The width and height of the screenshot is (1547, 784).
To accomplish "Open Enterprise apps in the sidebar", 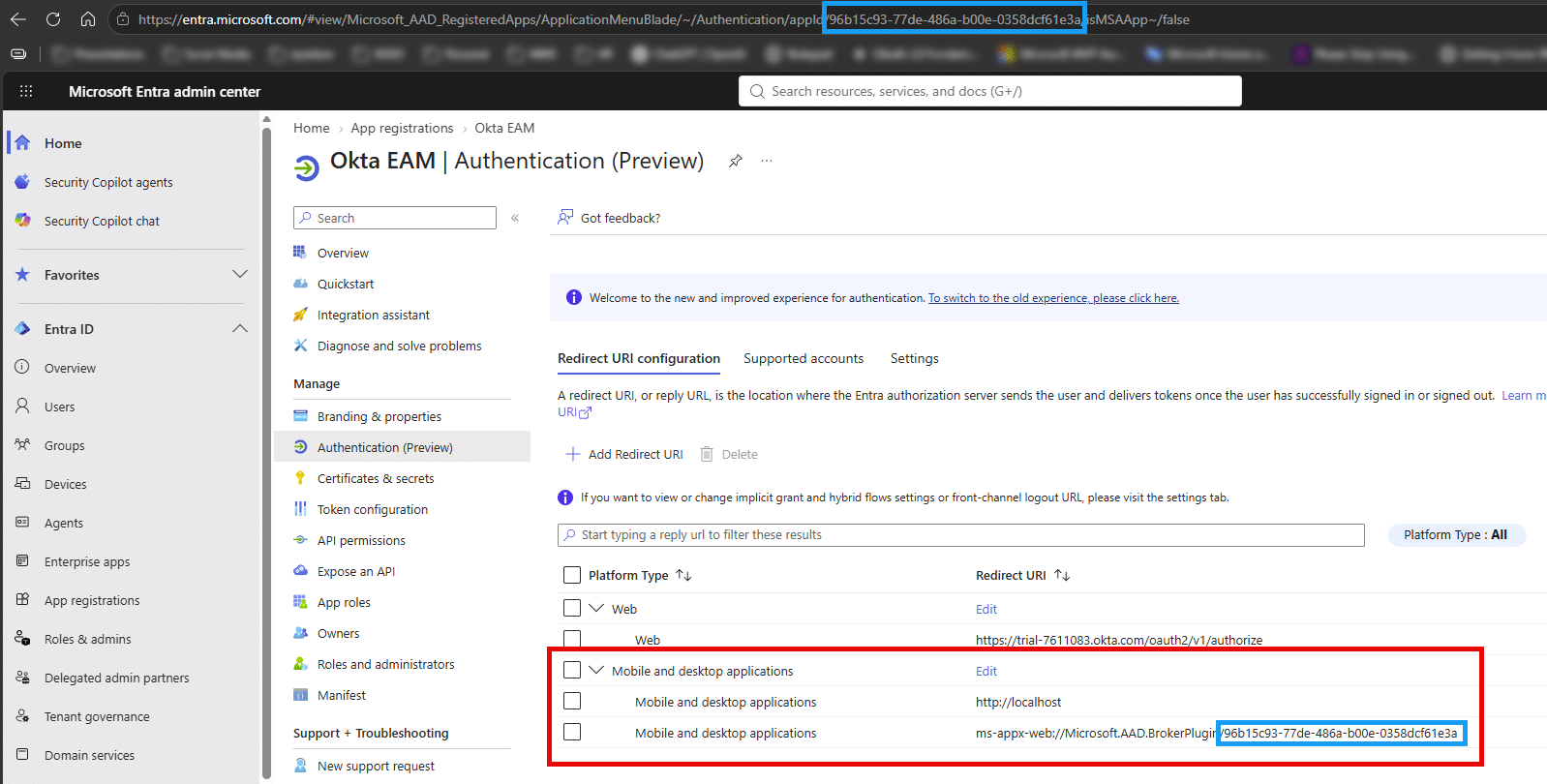I will coord(87,561).
